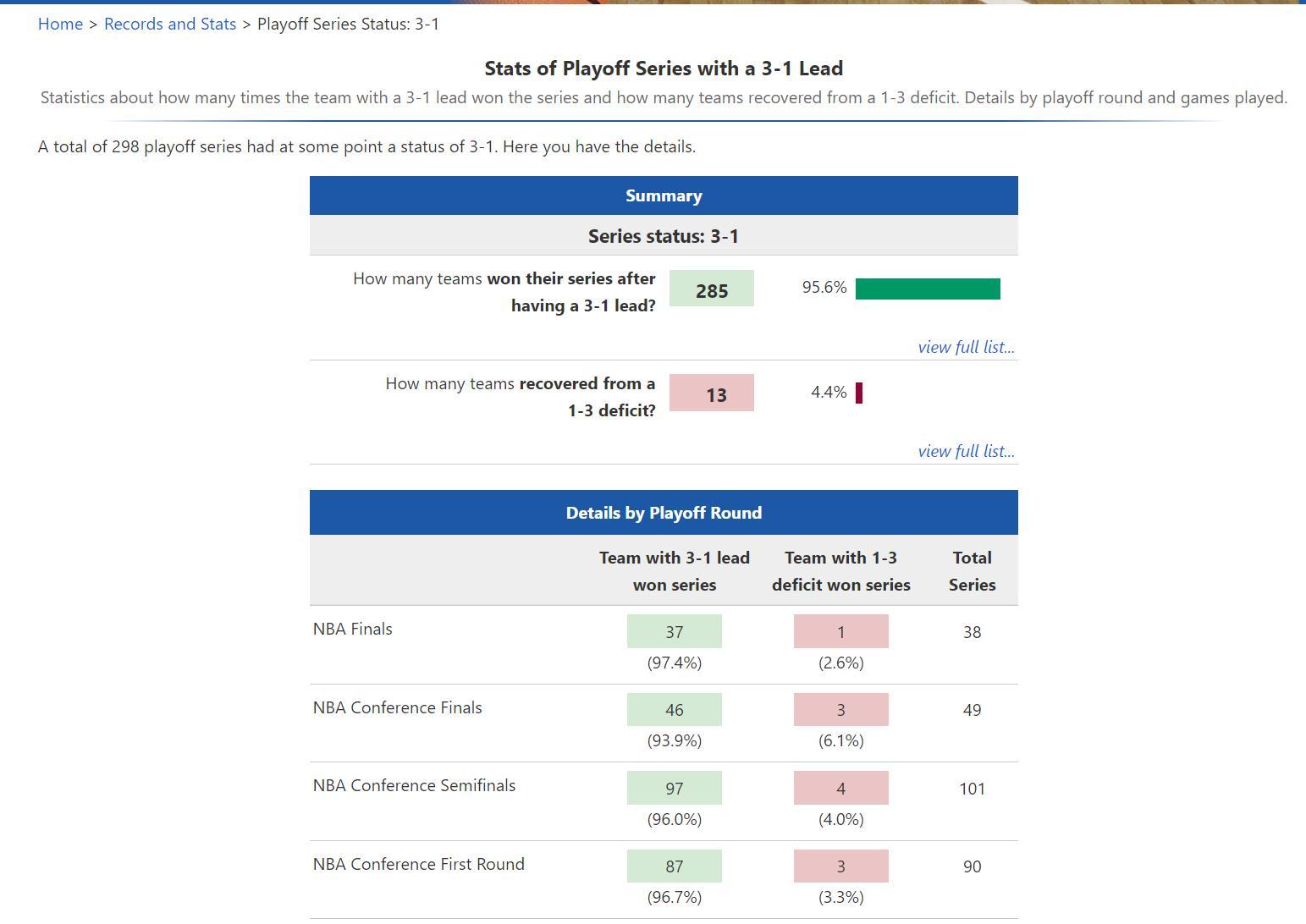Screen dimensions: 1306x924
Task: Click the red 1 cell for NBA Finals
Action: tap(840, 631)
